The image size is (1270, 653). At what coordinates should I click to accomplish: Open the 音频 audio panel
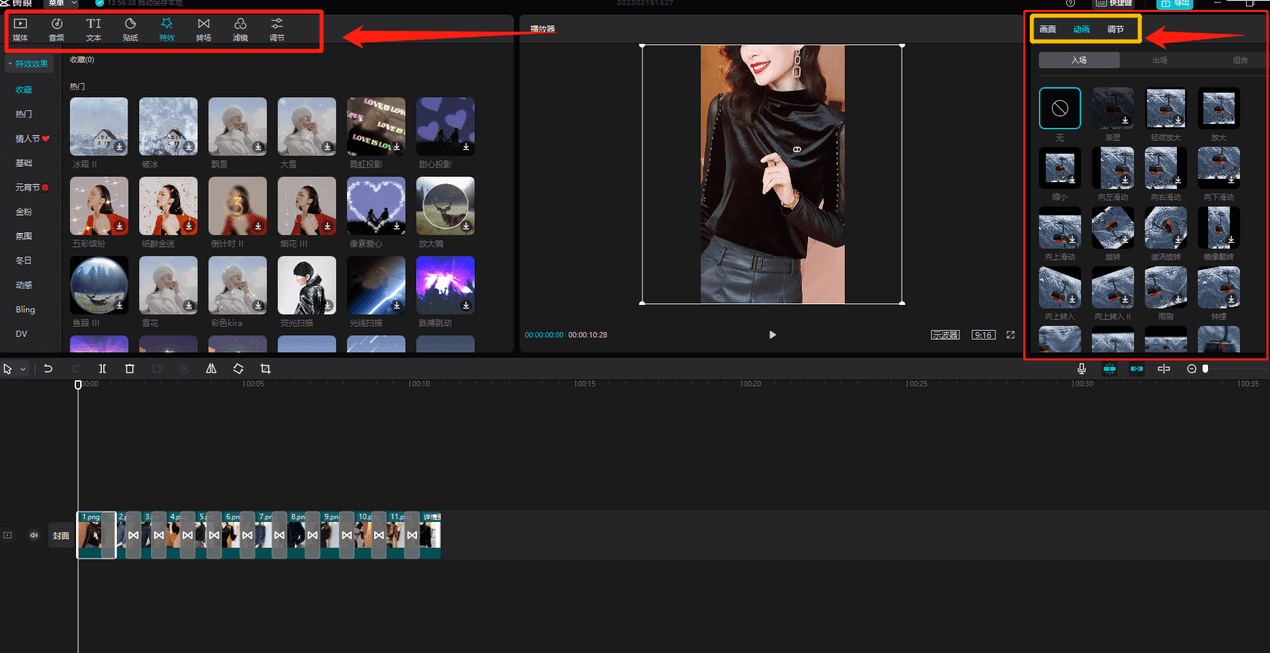(x=56, y=29)
